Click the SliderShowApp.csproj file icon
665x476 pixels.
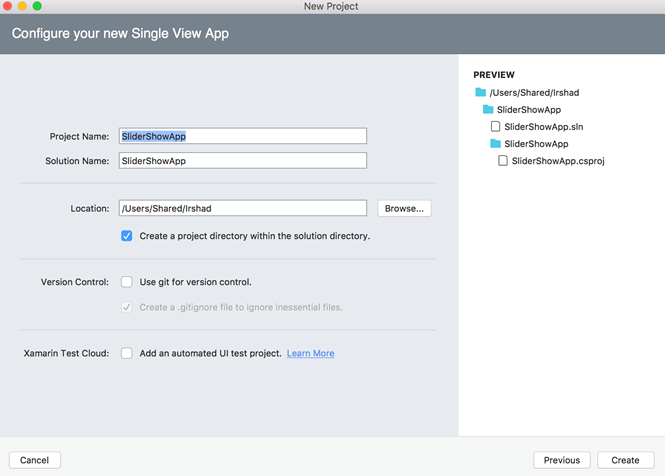503,160
